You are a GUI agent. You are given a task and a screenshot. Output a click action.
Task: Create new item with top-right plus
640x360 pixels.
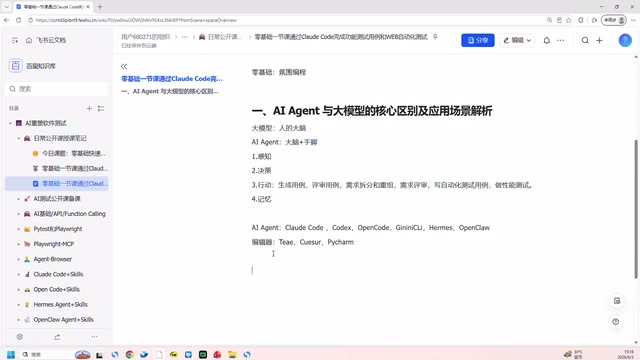tap(599, 40)
